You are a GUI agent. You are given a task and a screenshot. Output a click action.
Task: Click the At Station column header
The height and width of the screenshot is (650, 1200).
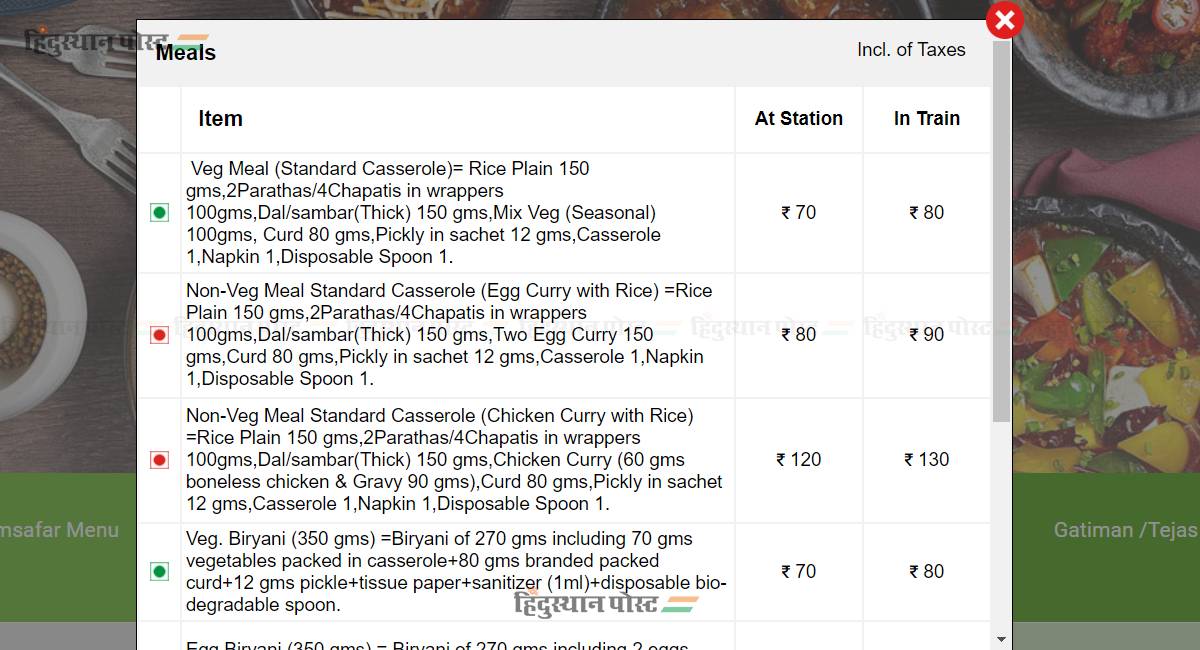point(799,118)
